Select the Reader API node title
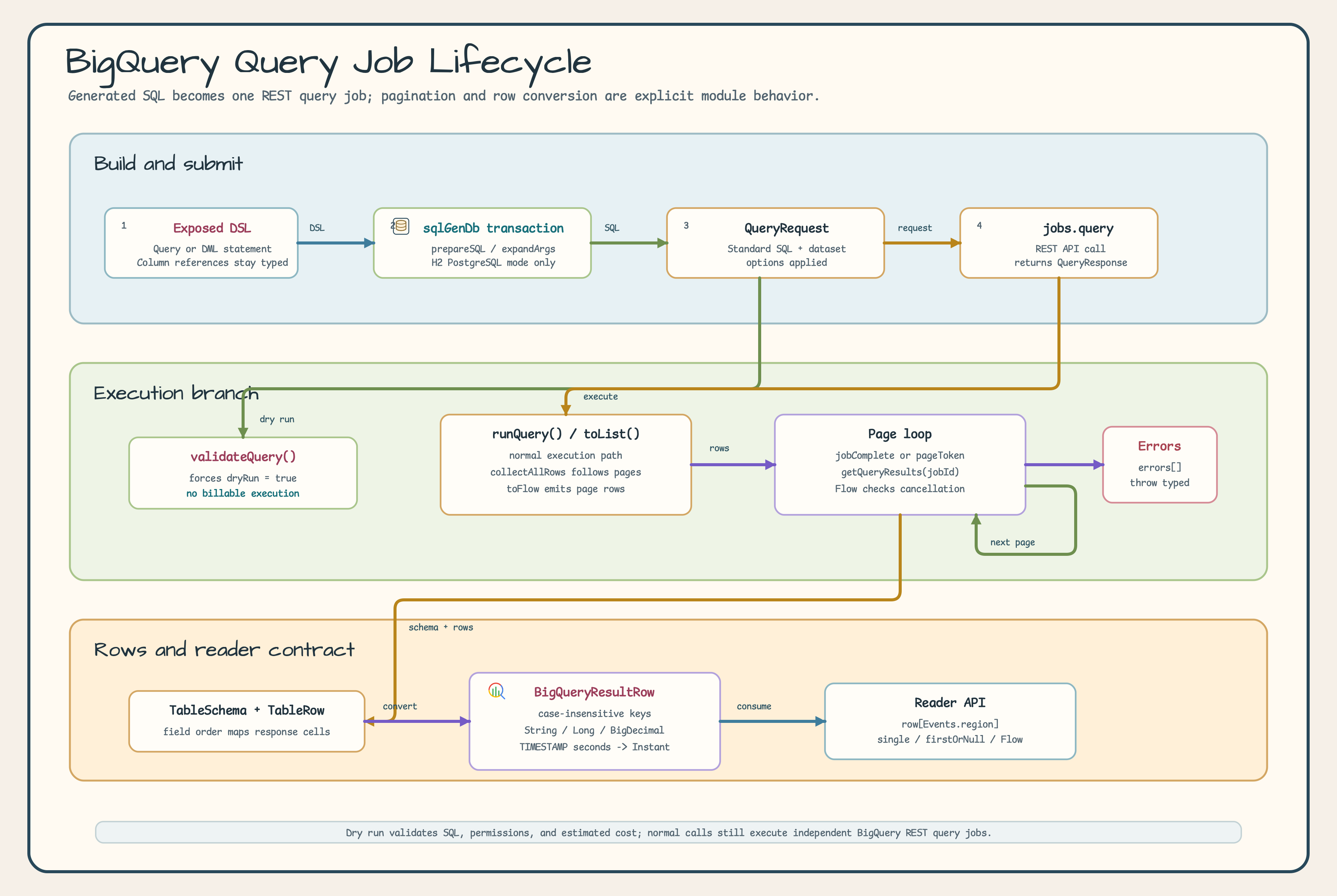1337x896 pixels. [x=950, y=702]
